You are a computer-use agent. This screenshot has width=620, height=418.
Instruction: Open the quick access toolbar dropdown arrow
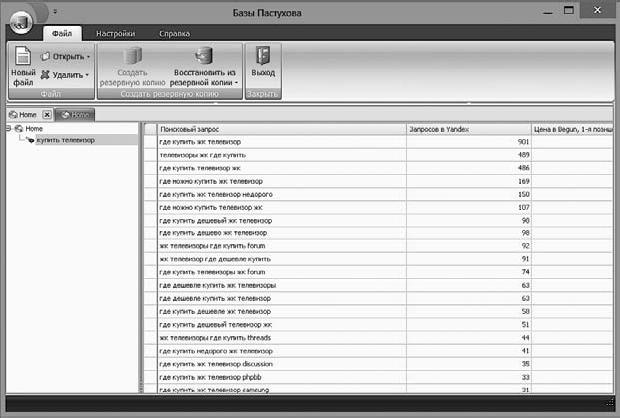[55, 13]
